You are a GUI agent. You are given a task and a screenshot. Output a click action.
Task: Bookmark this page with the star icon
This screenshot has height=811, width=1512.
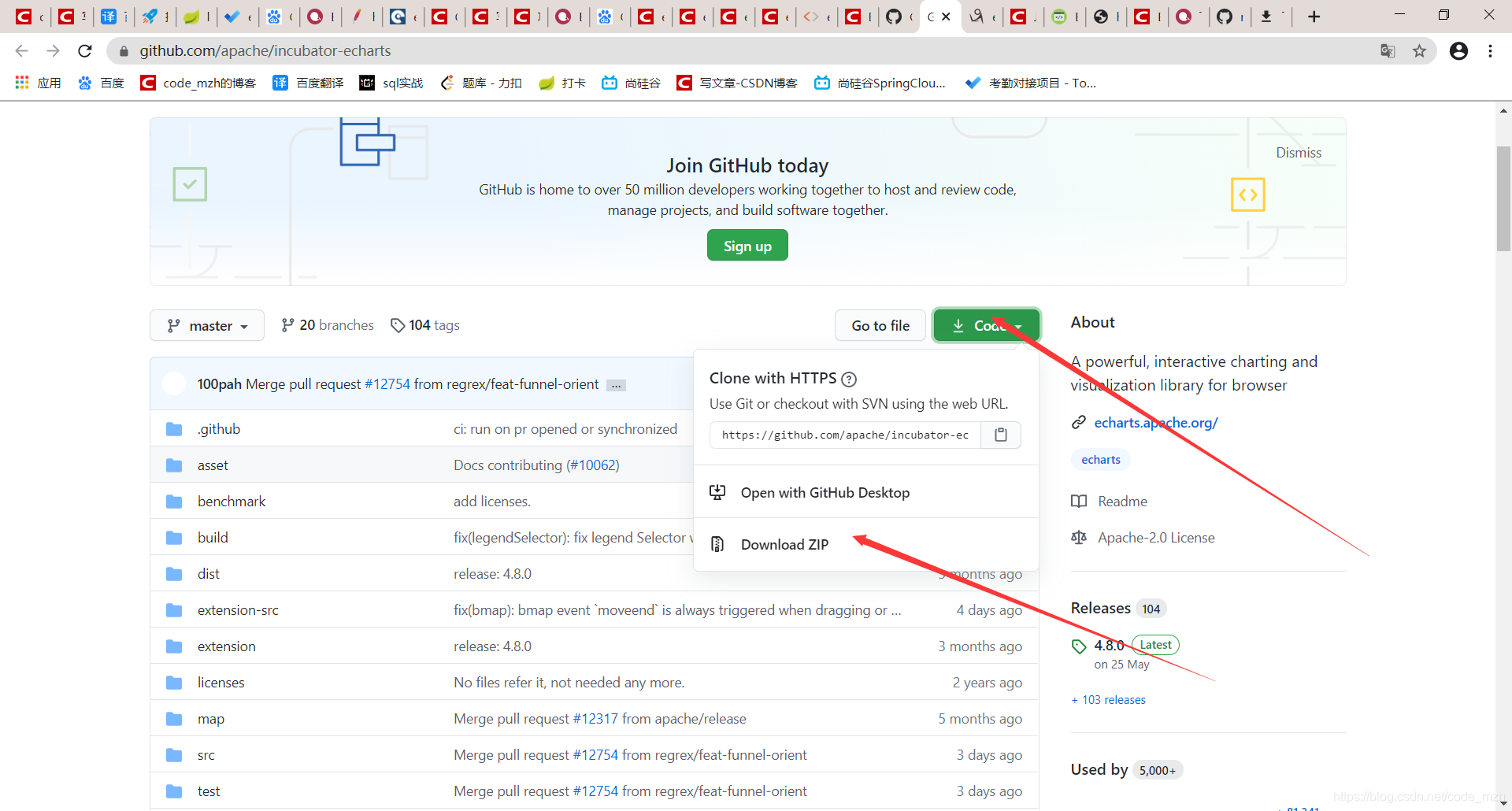coord(1419,51)
